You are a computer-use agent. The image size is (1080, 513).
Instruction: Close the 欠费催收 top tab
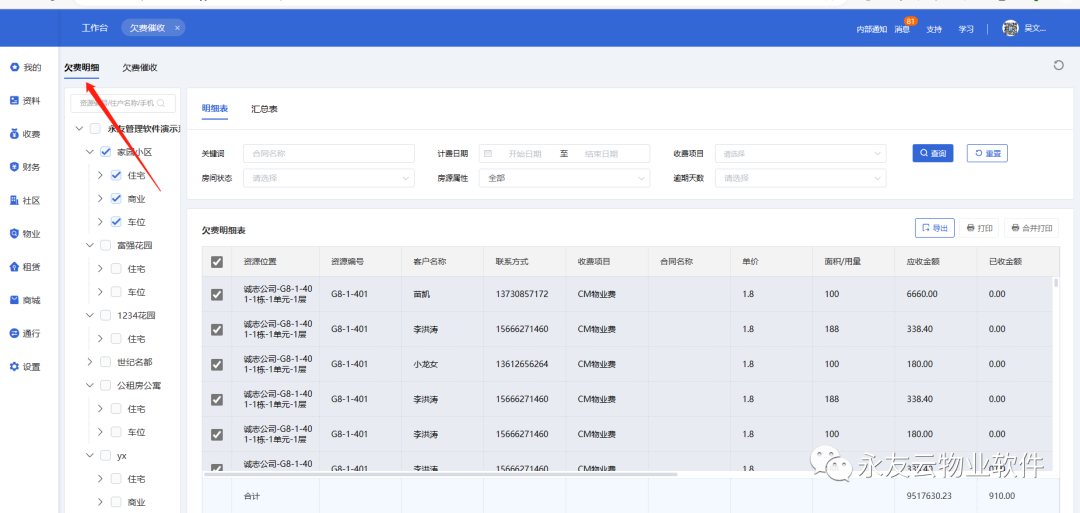point(177,28)
